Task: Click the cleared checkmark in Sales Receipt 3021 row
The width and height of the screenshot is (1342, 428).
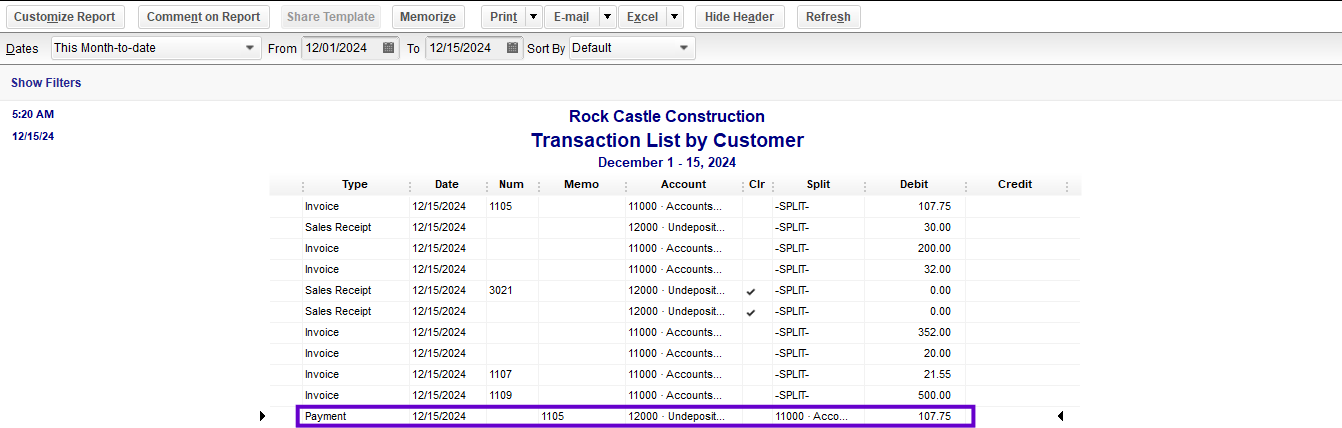Action: coord(751,291)
